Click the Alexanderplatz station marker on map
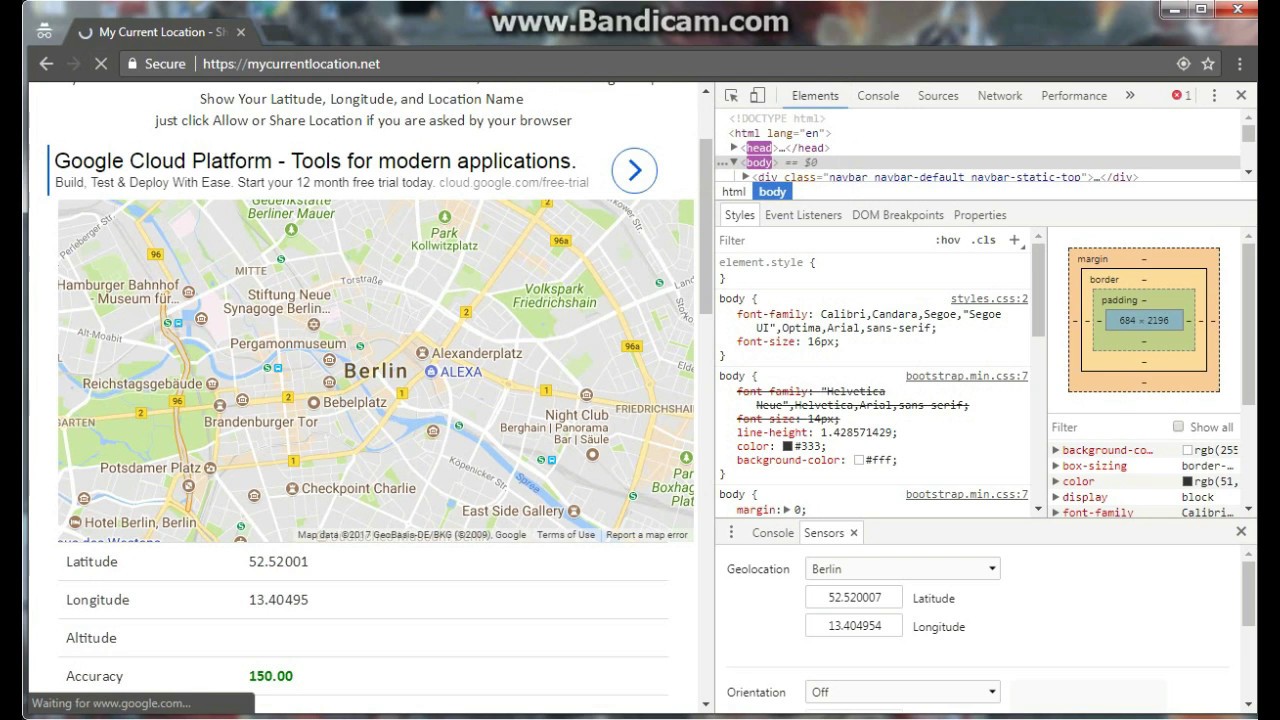This screenshot has height=720, width=1280. click(423, 353)
